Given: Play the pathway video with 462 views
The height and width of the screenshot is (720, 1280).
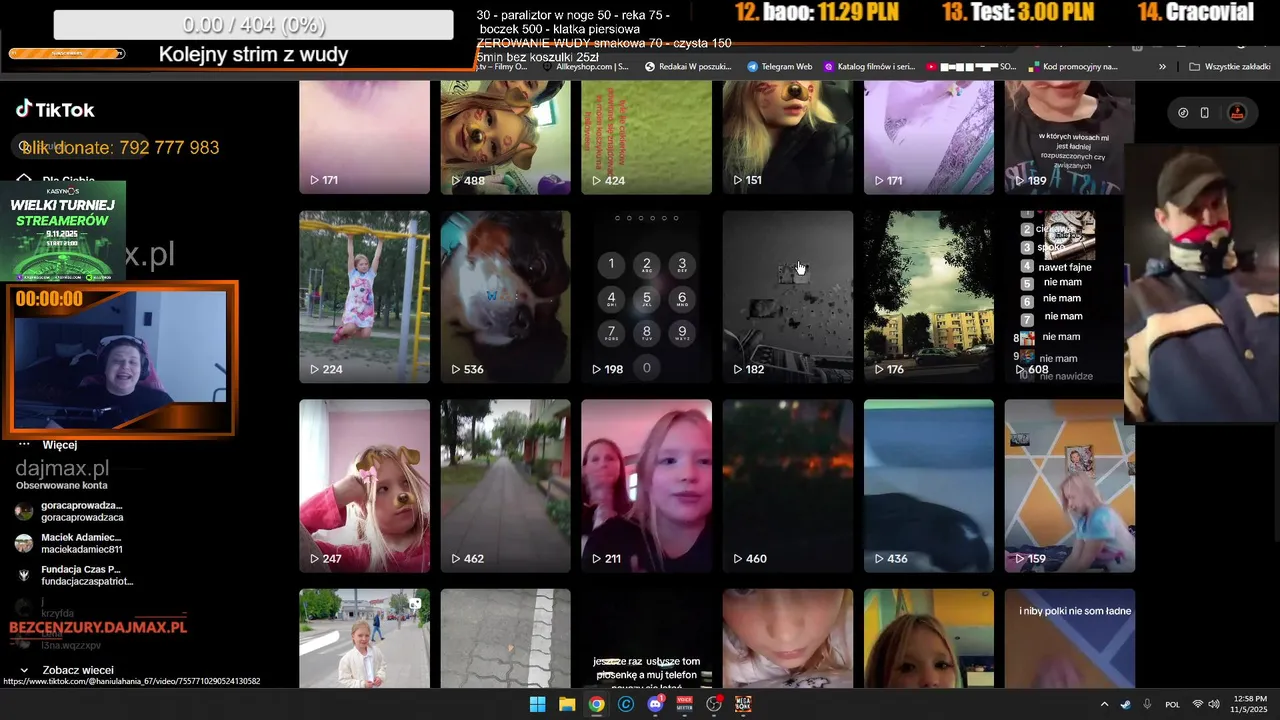Looking at the screenshot, I should point(505,486).
